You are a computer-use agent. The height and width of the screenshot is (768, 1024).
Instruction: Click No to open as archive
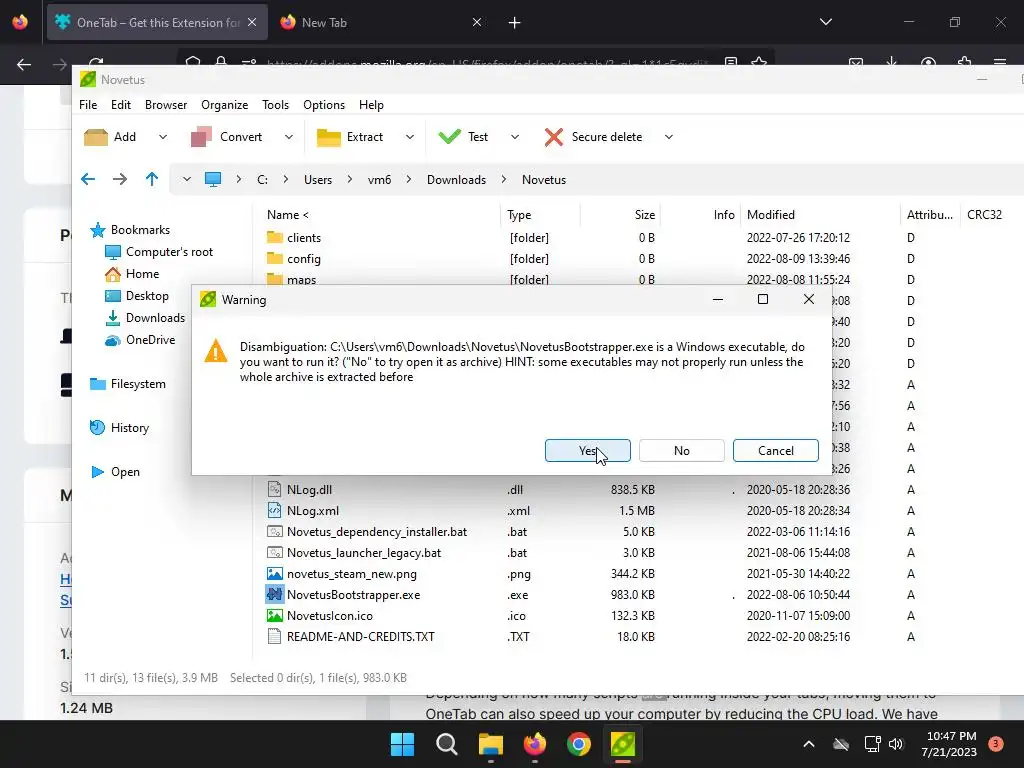point(682,451)
